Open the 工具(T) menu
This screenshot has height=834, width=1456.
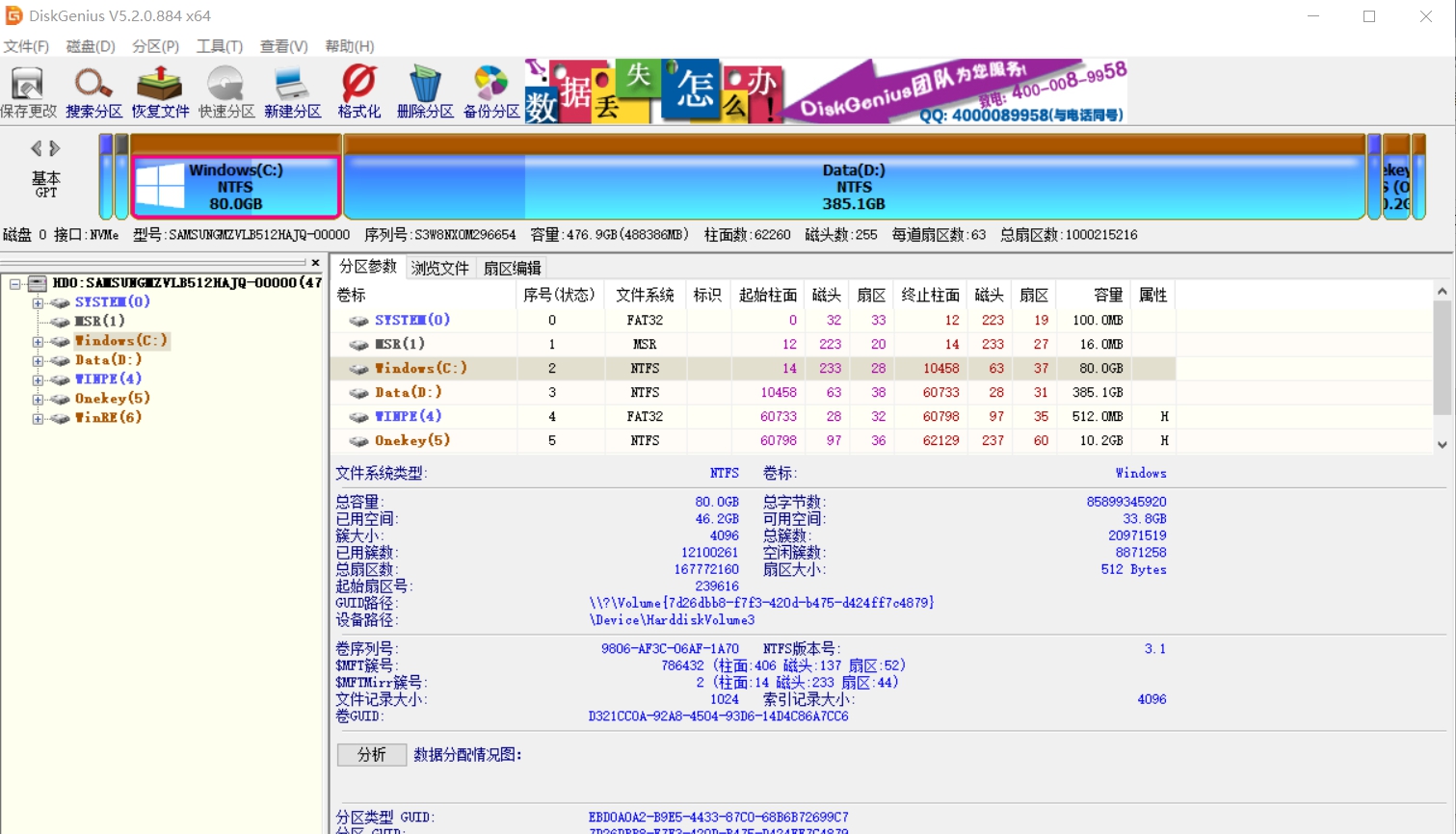point(220,46)
